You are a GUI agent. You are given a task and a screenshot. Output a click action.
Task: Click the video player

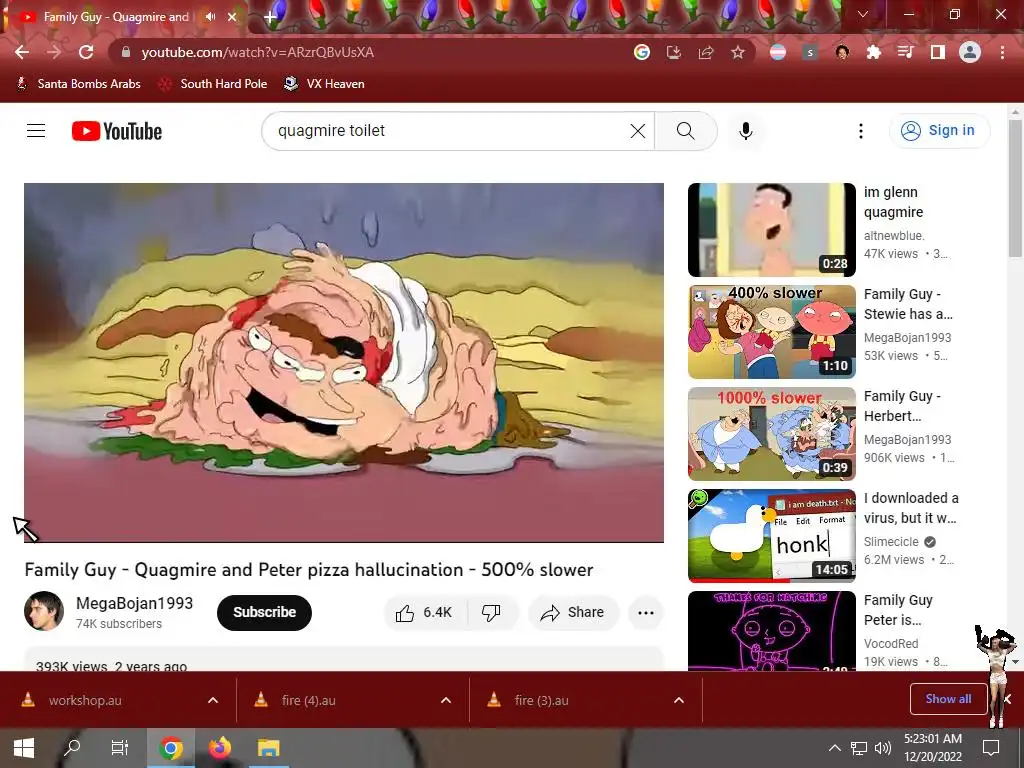[x=344, y=362]
